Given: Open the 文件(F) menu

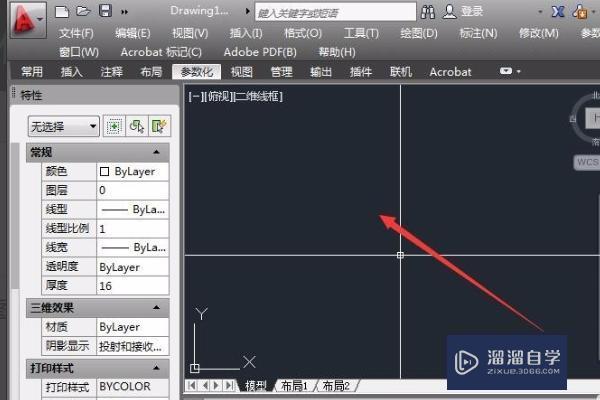Looking at the screenshot, I should click(x=76, y=33).
